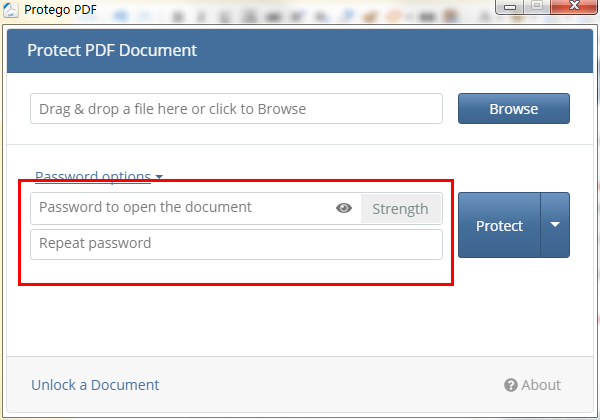Viewport: 600px width, 420px height.
Task: Click the caret arrow next to Password options
Action: 159,177
